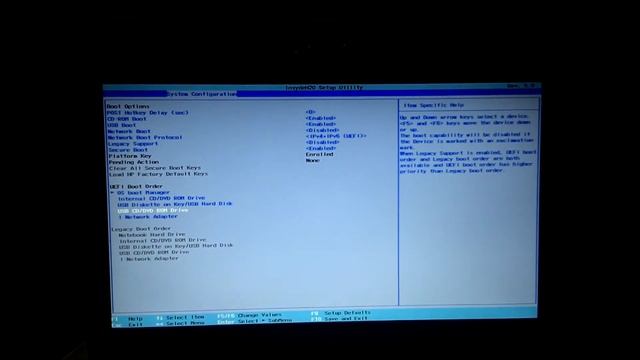The height and width of the screenshot is (360, 640).
Task: Toggle Legacy Support <Disabled> value
Action: click(322, 142)
